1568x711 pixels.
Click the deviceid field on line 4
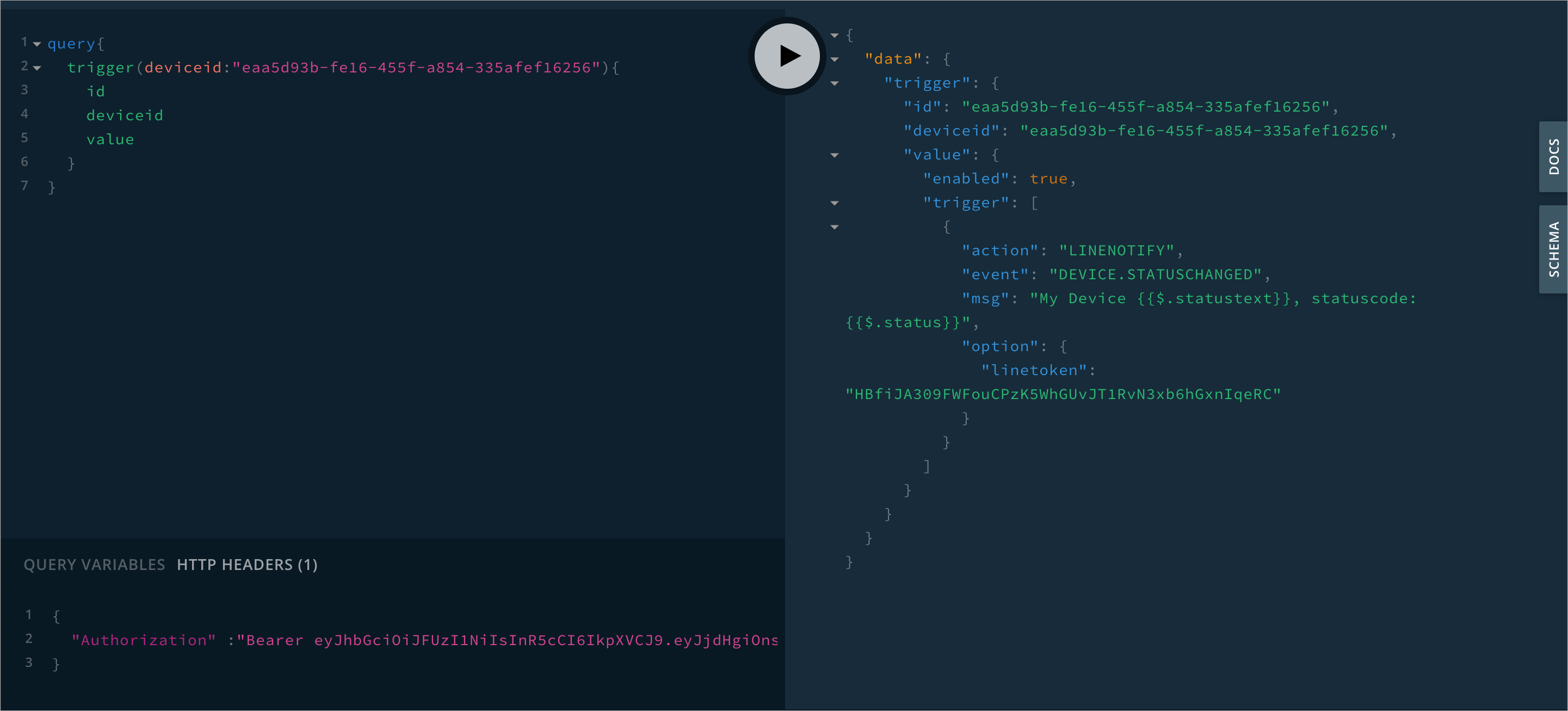[x=125, y=116]
